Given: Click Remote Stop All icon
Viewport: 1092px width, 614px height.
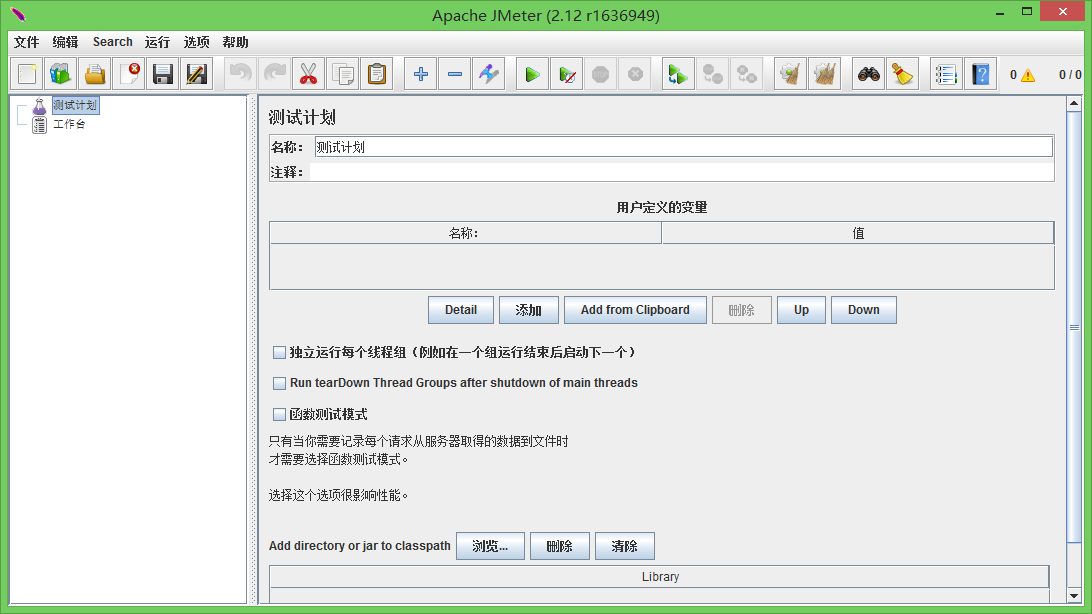Looking at the screenshot, I should (712, 74).
